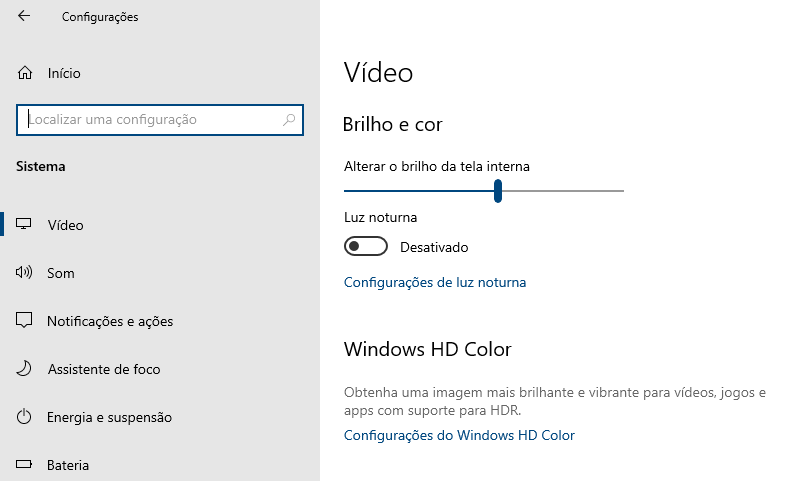The width and height of the screenshot is (788, 481).
Task: Open Assistente de foco settings
Action: pyautogui.click(x=104, y=369)
